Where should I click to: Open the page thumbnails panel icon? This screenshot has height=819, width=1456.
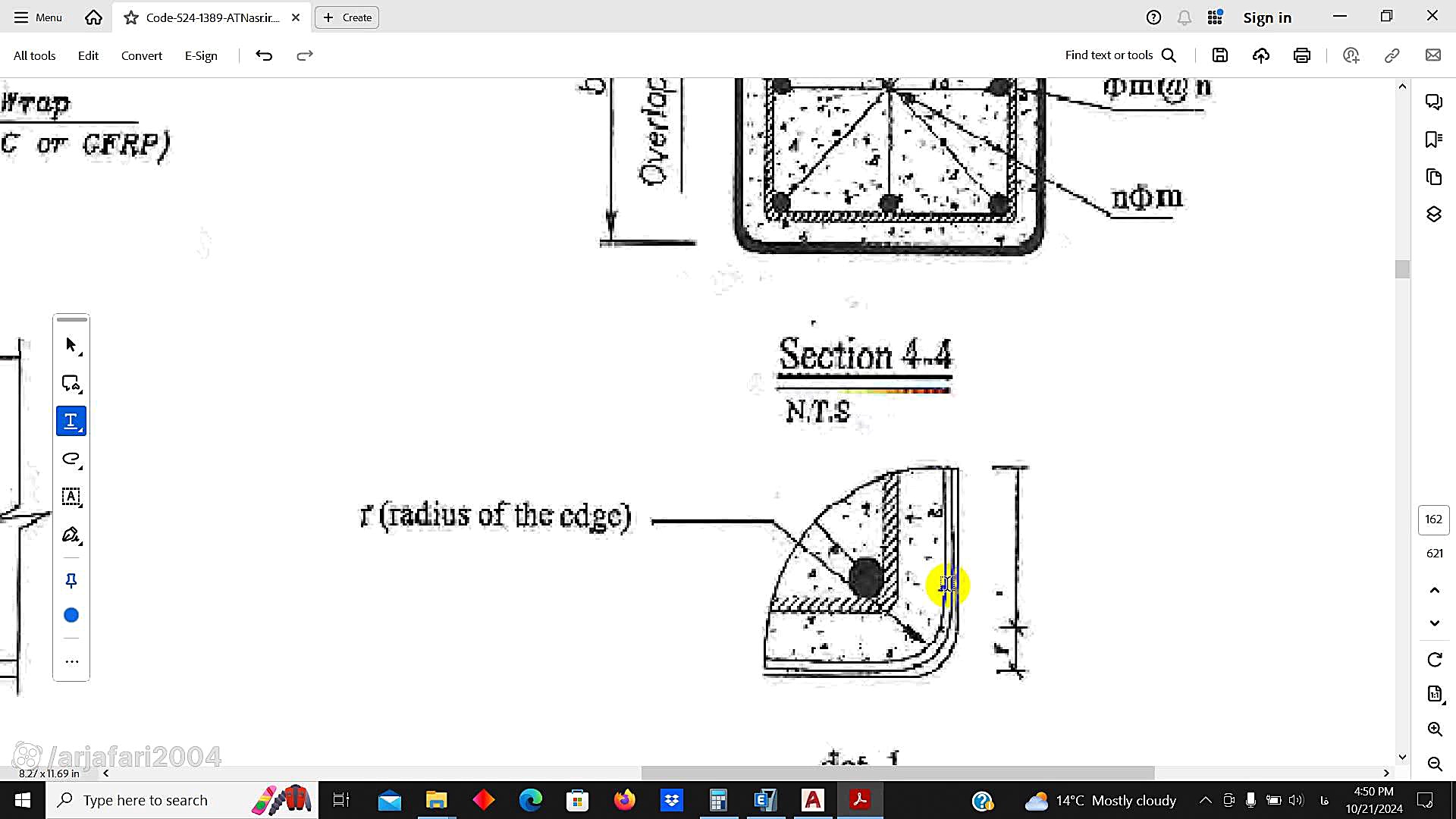coord(1433,177)
